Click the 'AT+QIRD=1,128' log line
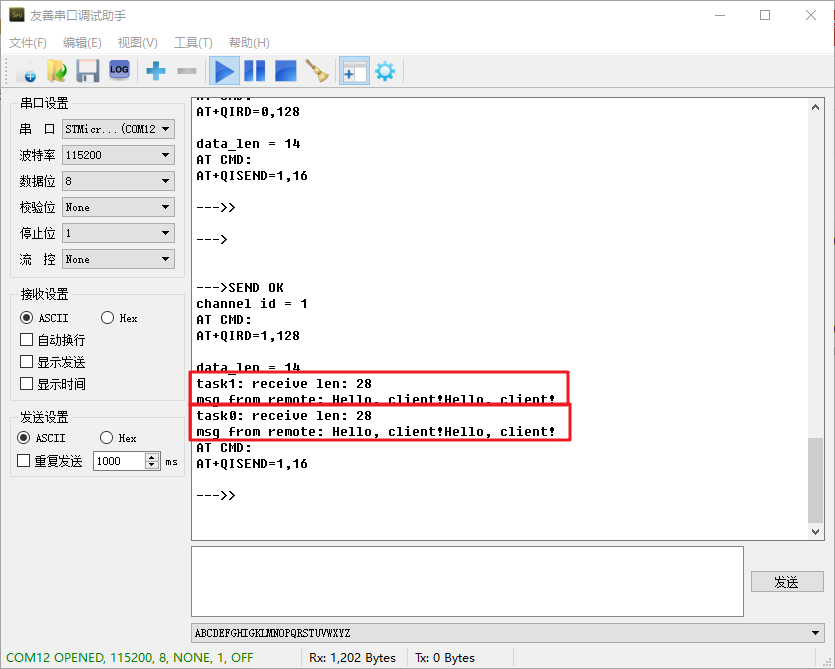The height and width of the screenshot is (669, 835). pos(248,336)
